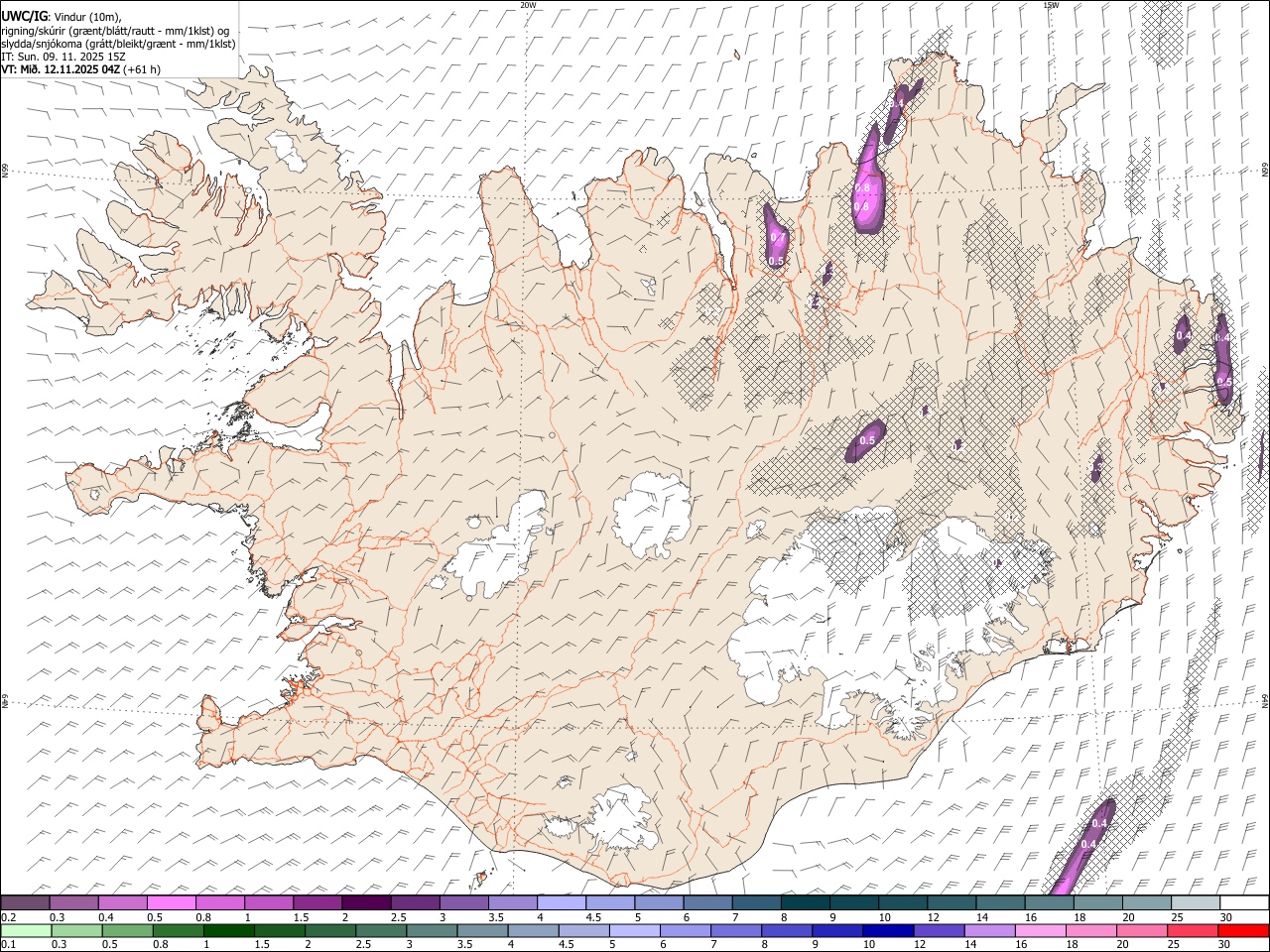Screen dimensions: 1270x952
Task: Click the UWC/IG title text
Action: (x=24, y=16)
